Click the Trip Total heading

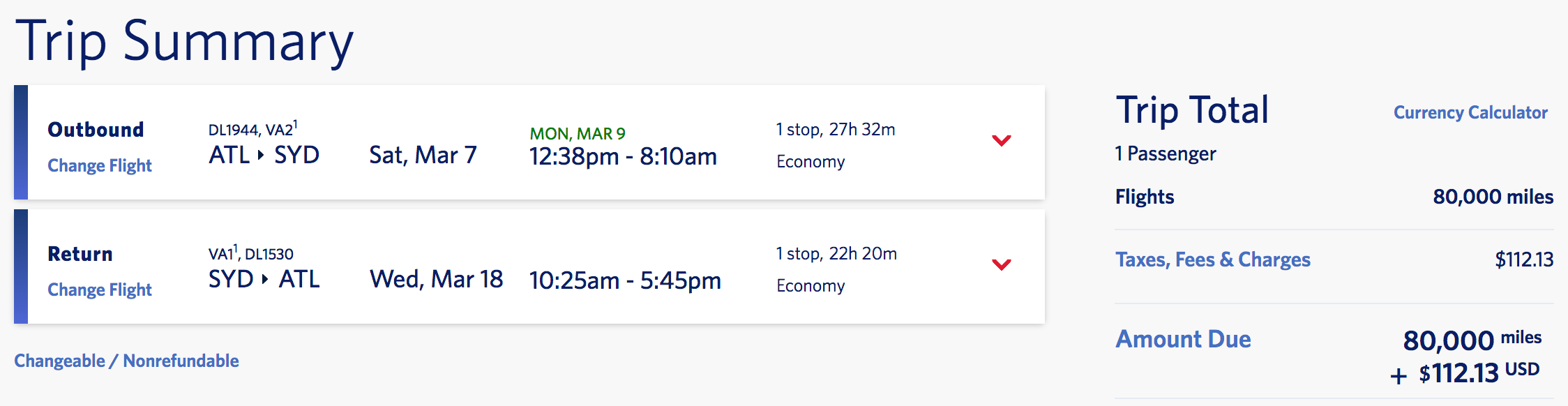pos(1192,110)
